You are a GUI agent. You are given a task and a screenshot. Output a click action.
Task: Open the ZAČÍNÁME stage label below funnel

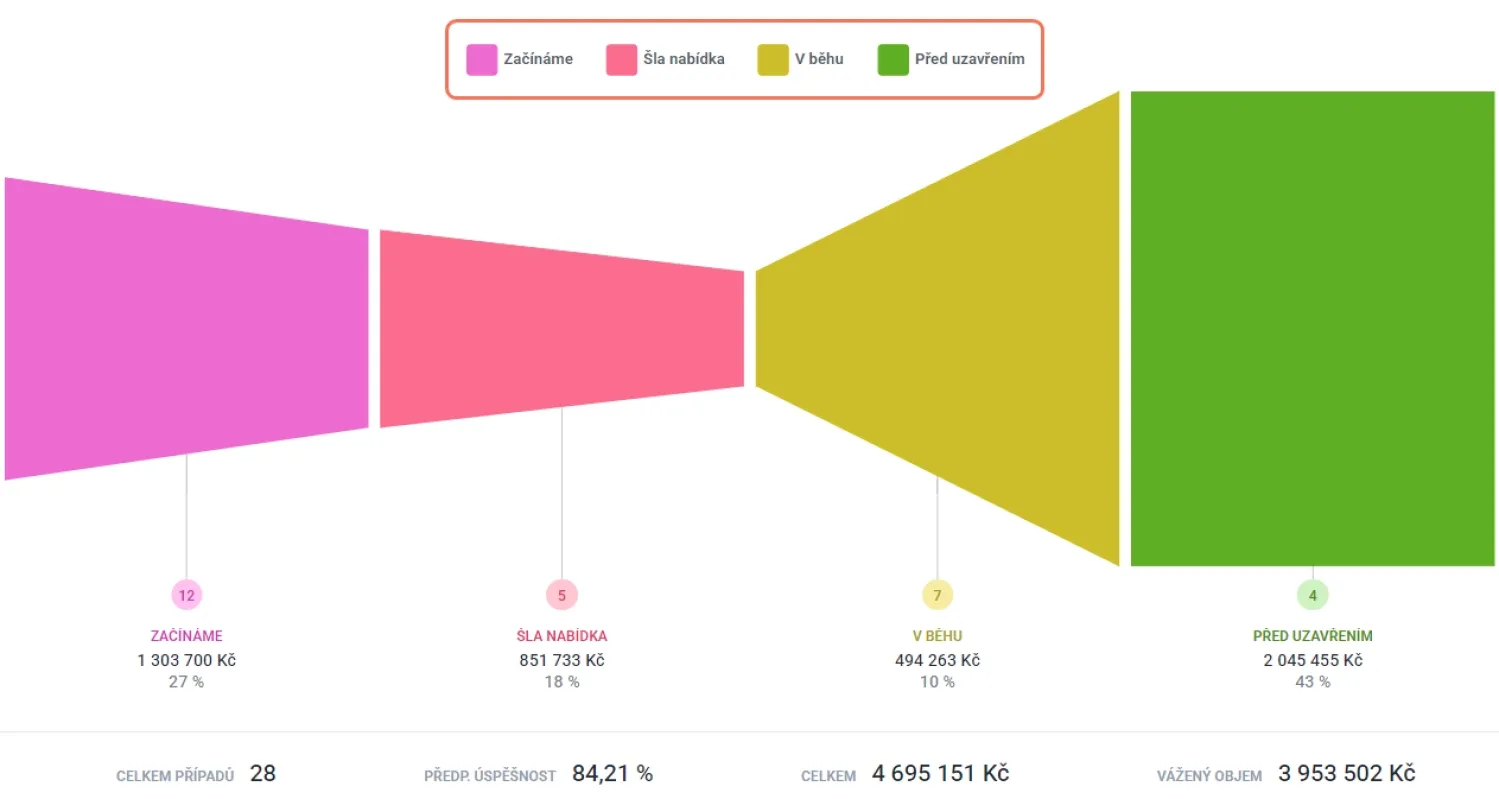[187, 636]
